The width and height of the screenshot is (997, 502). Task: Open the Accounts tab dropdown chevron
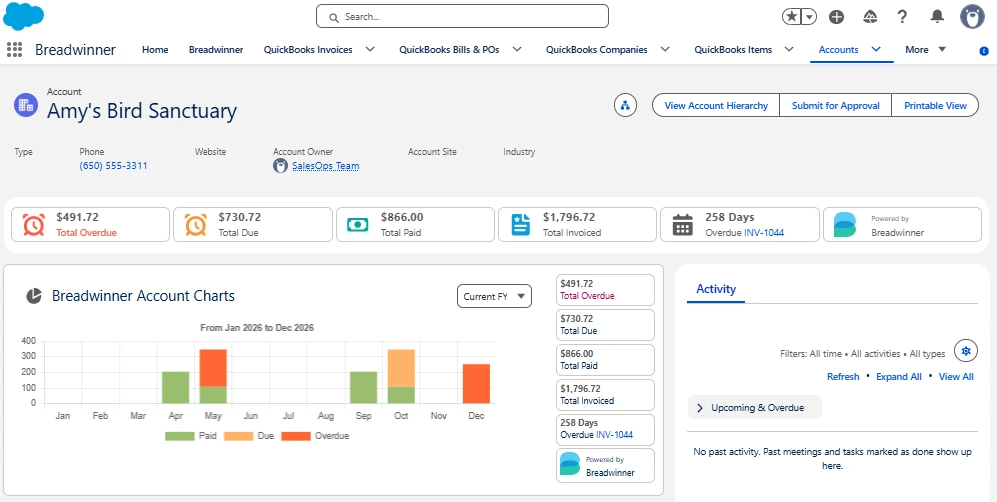point(876,50)
